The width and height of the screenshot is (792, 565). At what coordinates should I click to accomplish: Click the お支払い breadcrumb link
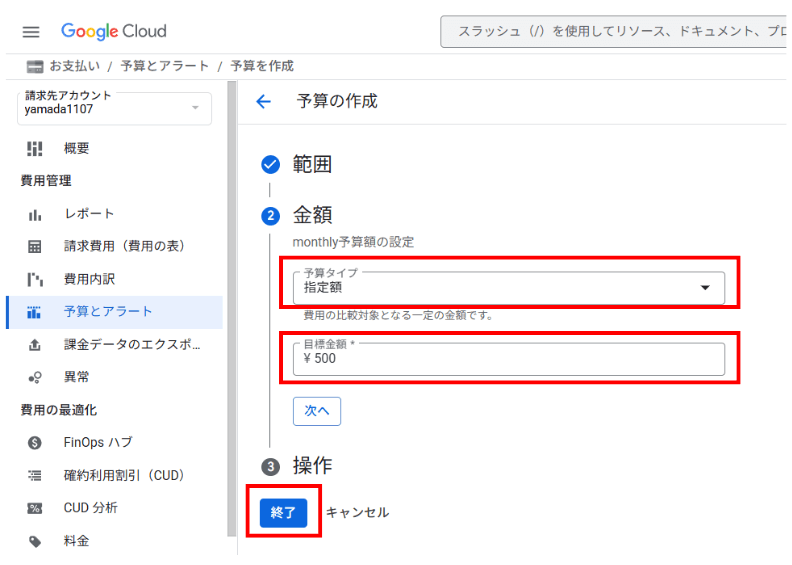pyautogui.click(x=74, y=66)
